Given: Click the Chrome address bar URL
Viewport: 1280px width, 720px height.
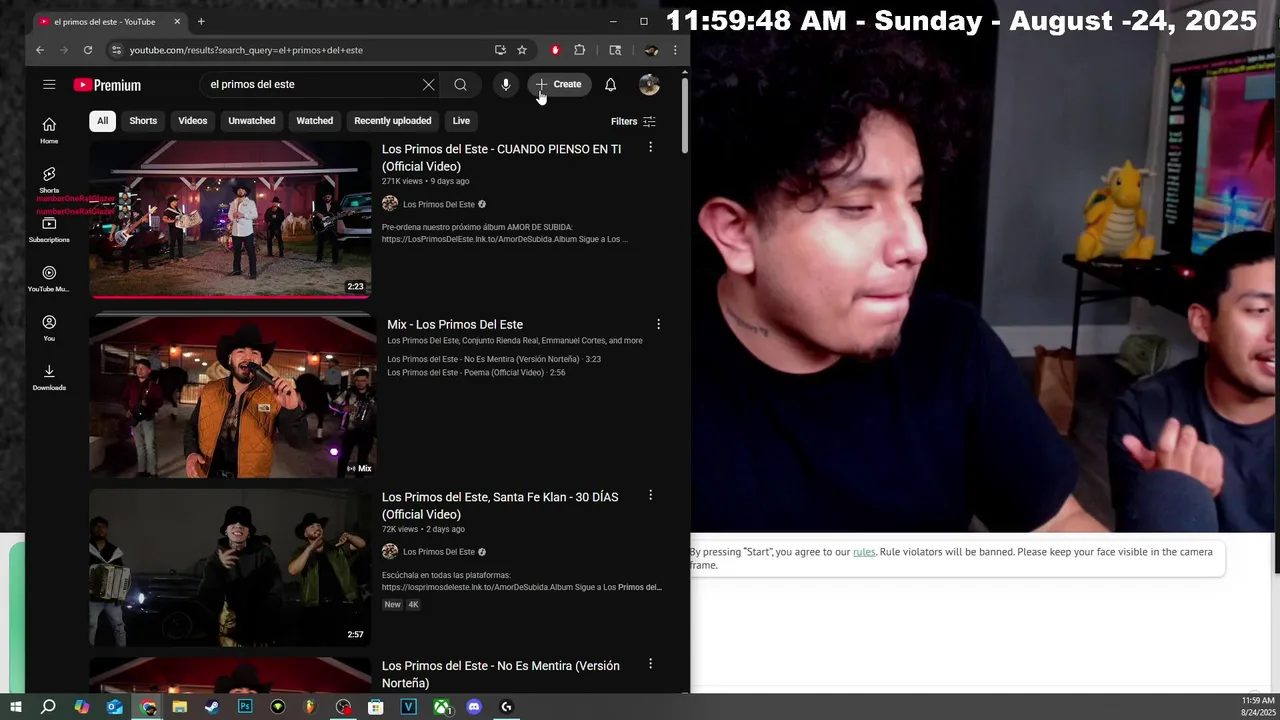Looking at the screenshot, I should (246, 50).
